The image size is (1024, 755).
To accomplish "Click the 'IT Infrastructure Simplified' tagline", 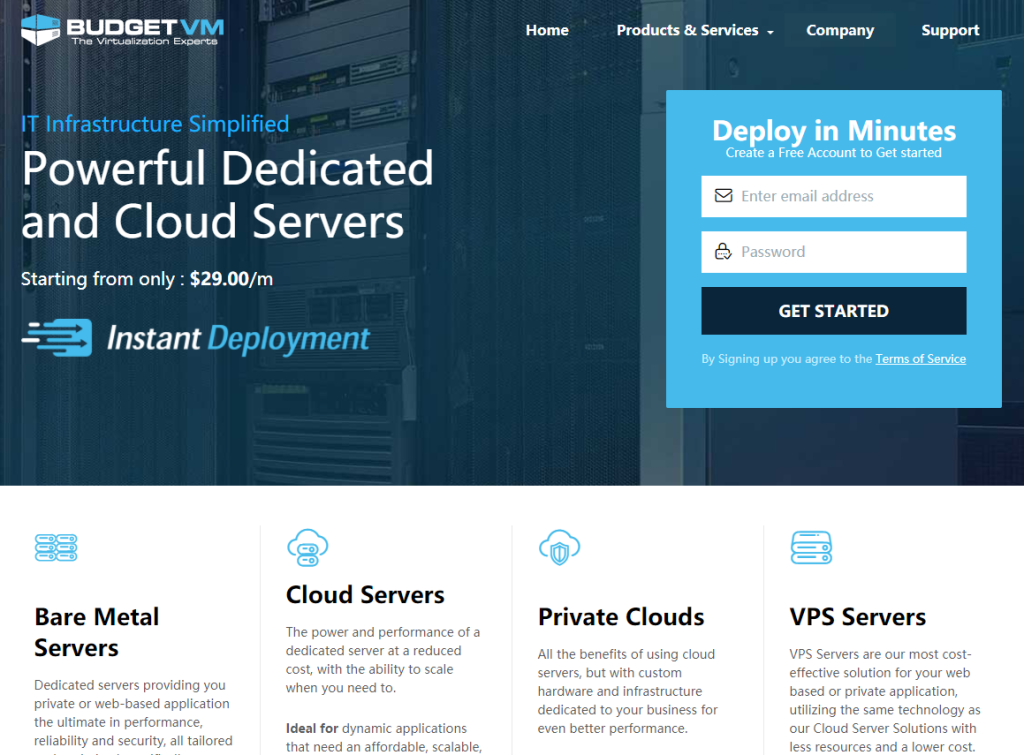I will (155, 123).
